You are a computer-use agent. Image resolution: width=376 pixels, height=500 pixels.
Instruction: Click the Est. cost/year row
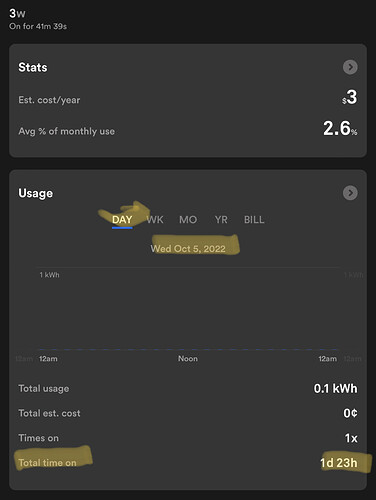188,99
